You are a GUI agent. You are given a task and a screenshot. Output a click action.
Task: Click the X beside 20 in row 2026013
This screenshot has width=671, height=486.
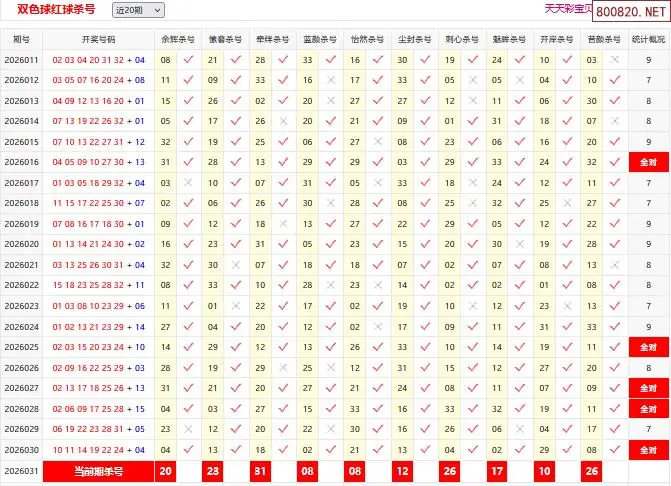click(x=331, y=101)
